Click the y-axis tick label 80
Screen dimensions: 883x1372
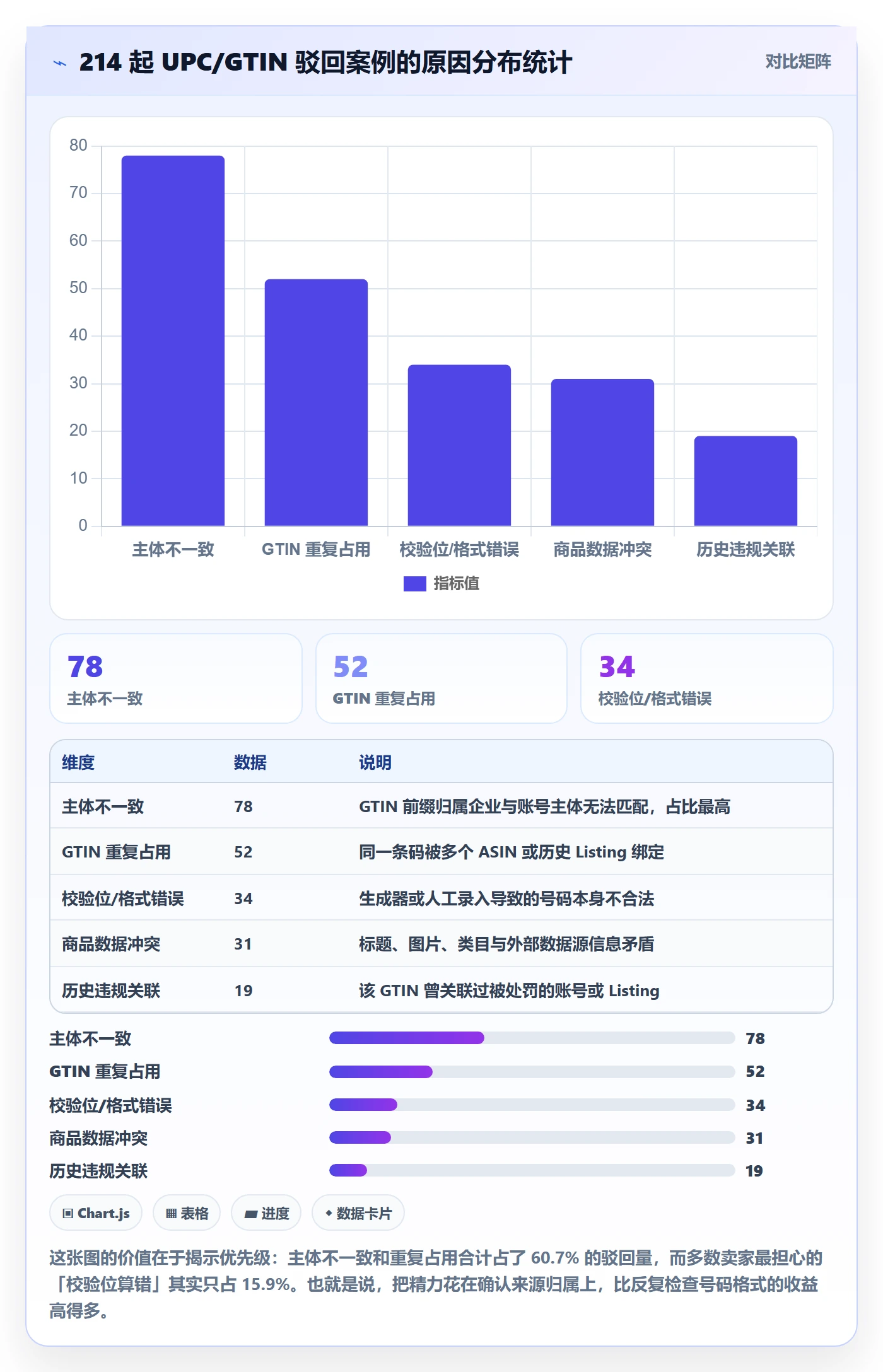(x=78, y=145)
